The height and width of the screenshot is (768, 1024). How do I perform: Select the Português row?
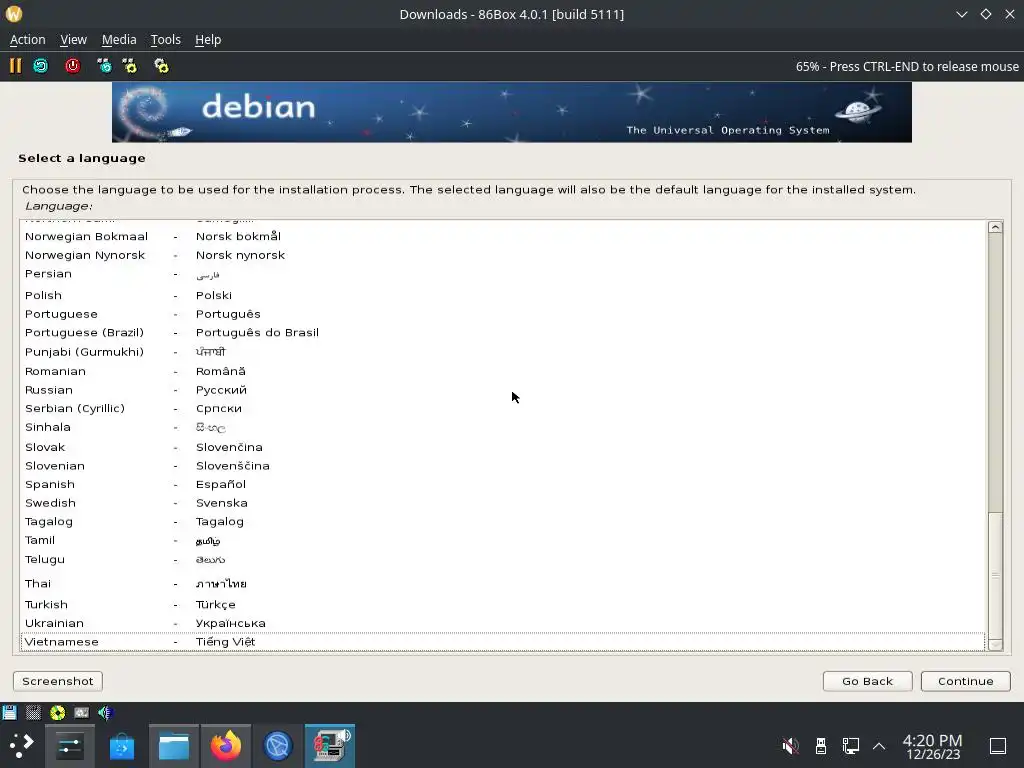(502, 314)
